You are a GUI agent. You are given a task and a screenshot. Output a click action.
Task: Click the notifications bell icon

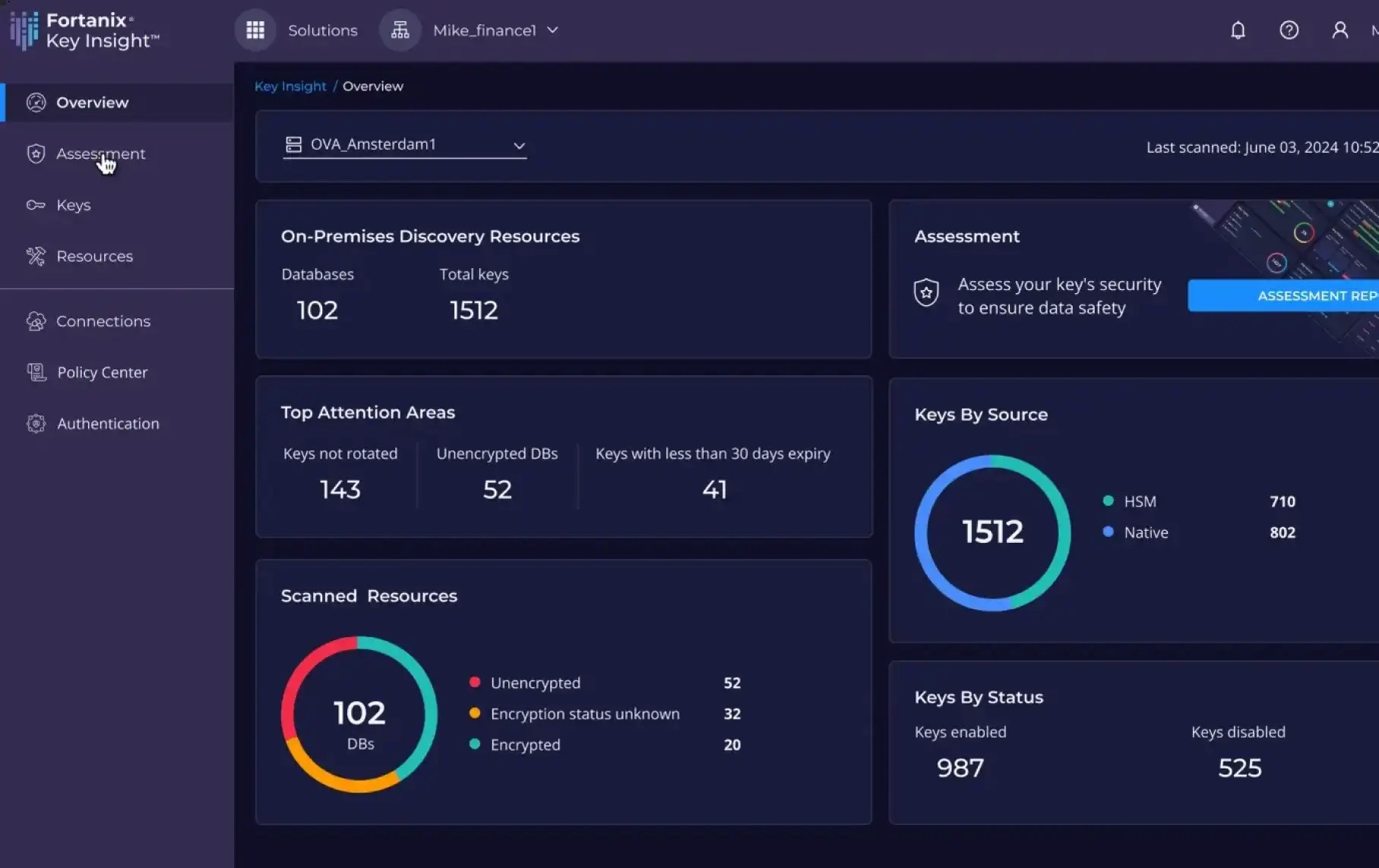1238,30
